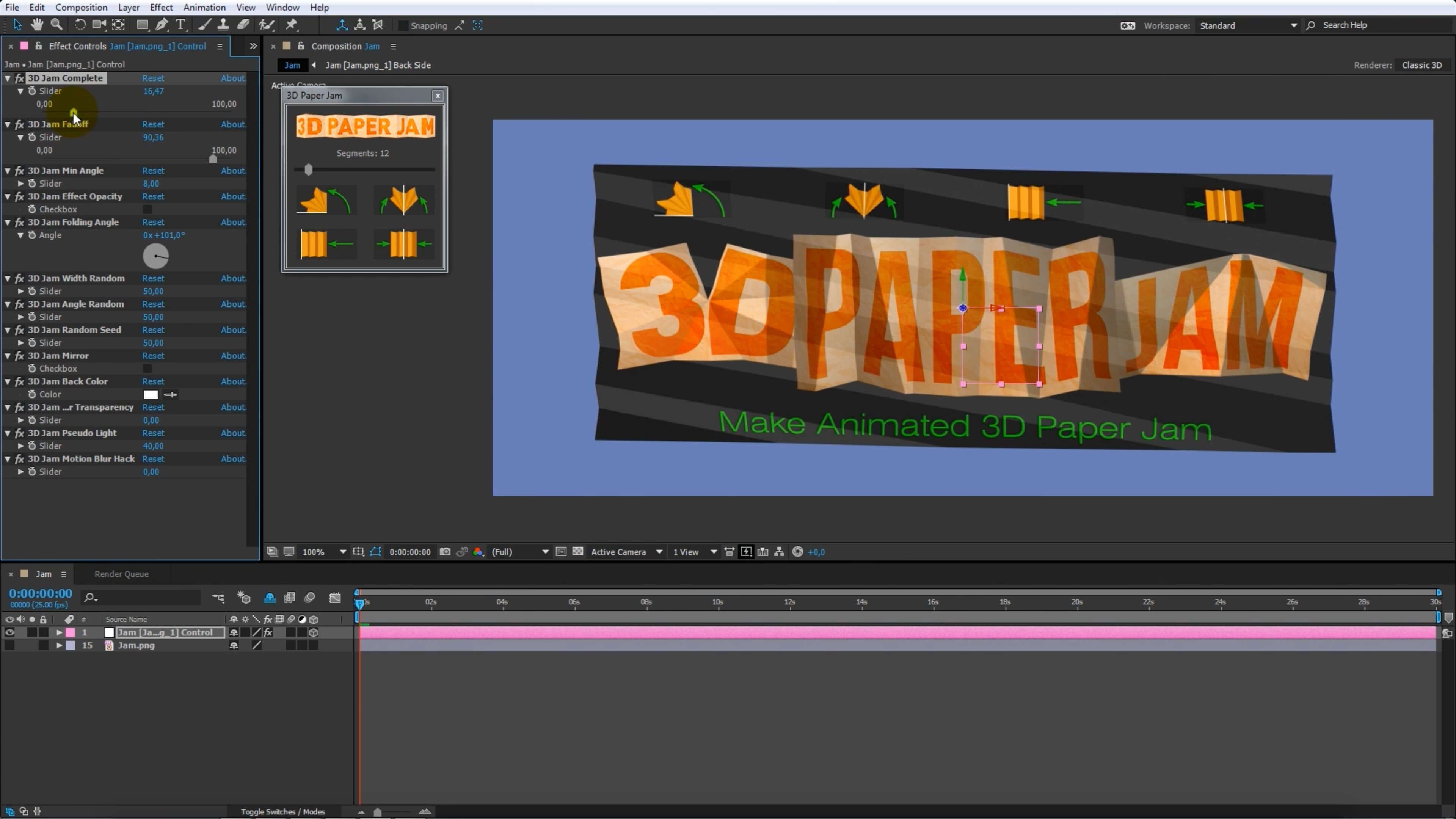Toggle 3D Jam Effect Opacity checkbox
The height and width of the screenshot is (819, 1456).
tap(147, 210)
